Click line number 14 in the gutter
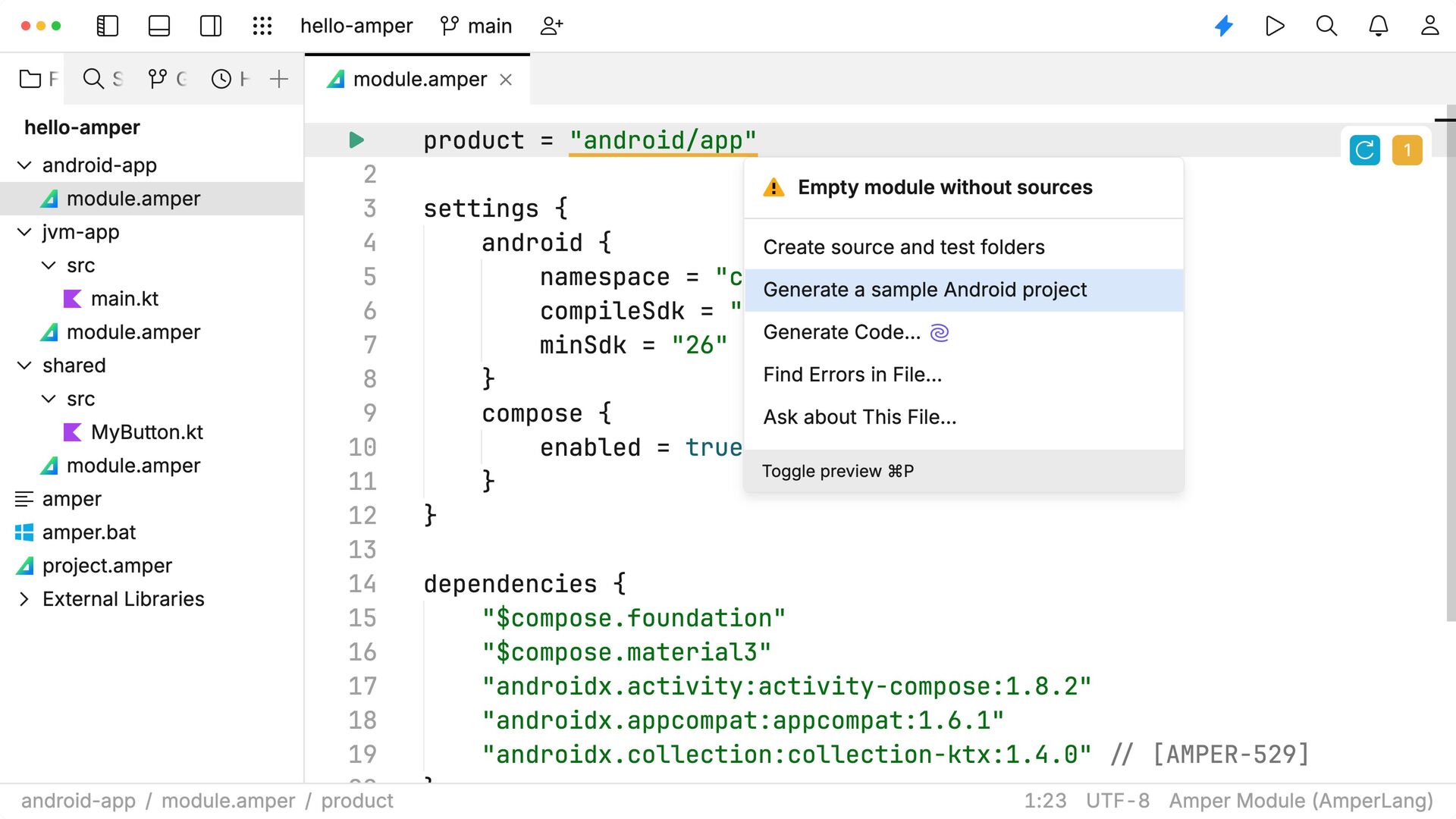The width and height of the screenshot is (1456, 819). [362, 584]
